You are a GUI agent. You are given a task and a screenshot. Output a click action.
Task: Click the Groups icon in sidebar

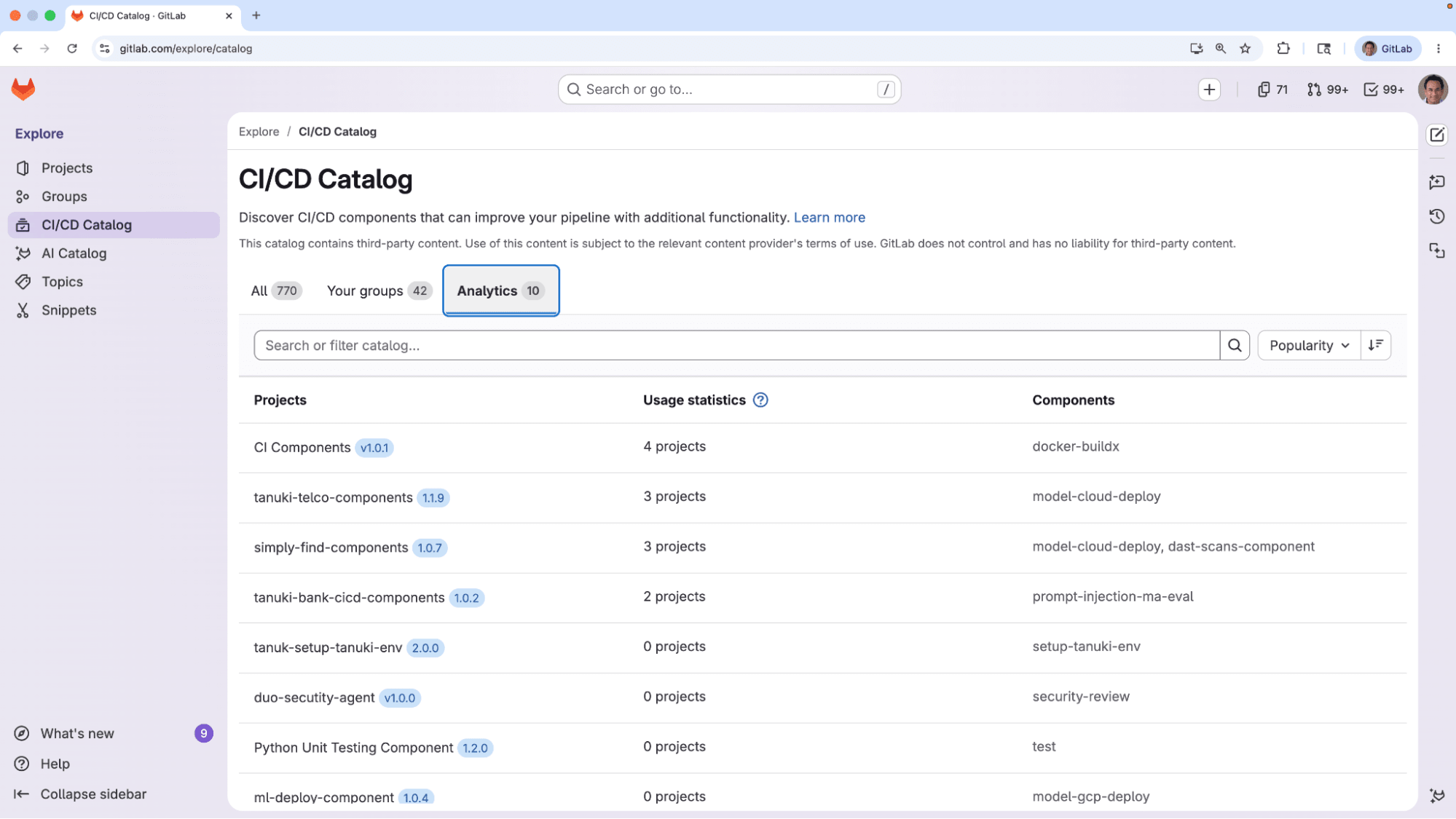pos(23,197)
